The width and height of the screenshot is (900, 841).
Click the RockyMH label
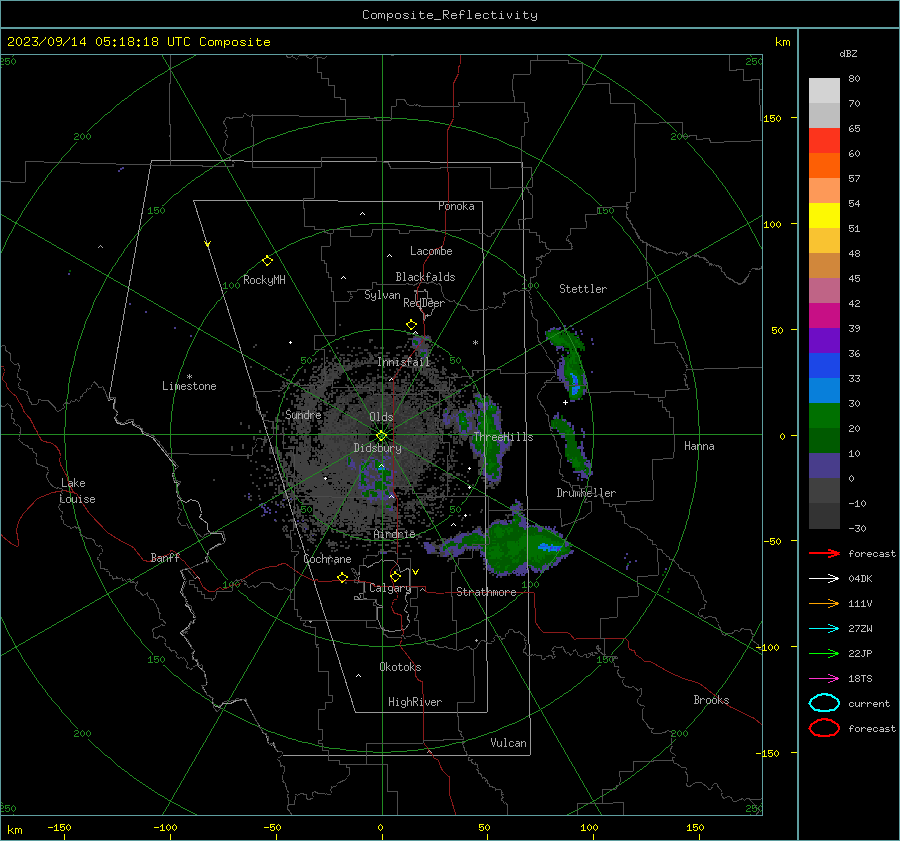[x=264, y=280]
